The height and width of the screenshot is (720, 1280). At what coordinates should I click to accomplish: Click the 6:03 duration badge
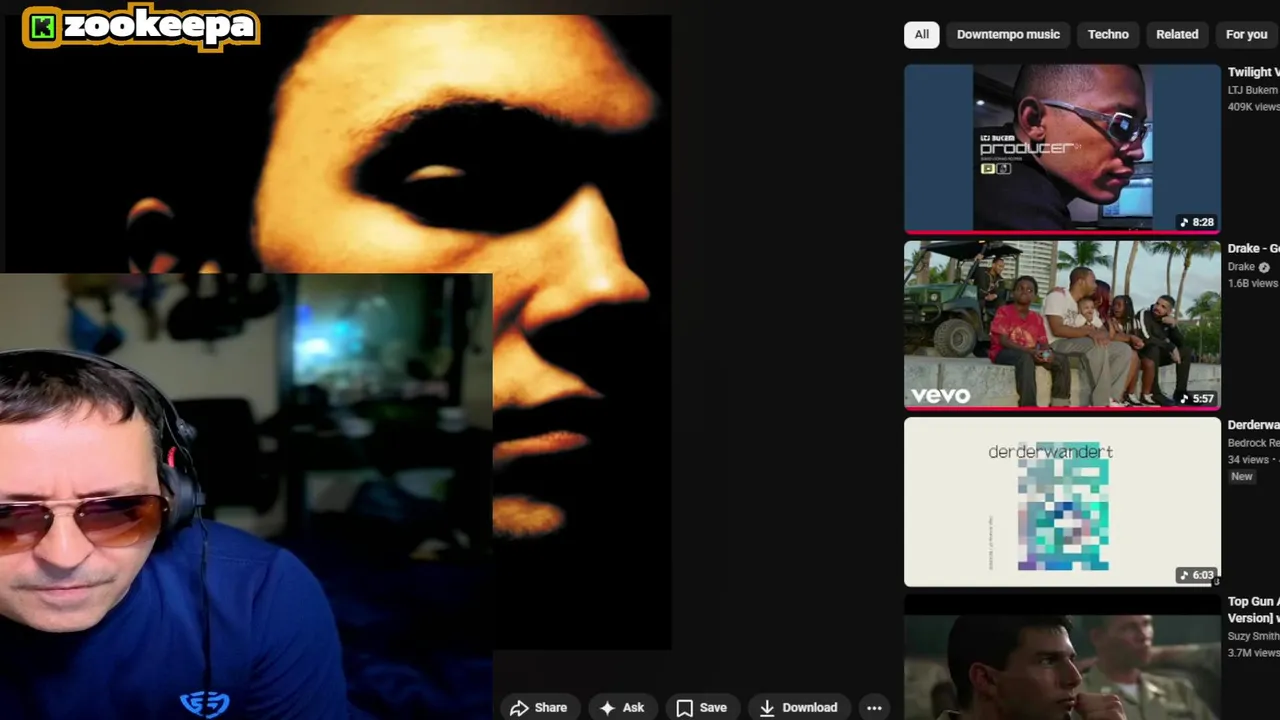(1197, 575)
